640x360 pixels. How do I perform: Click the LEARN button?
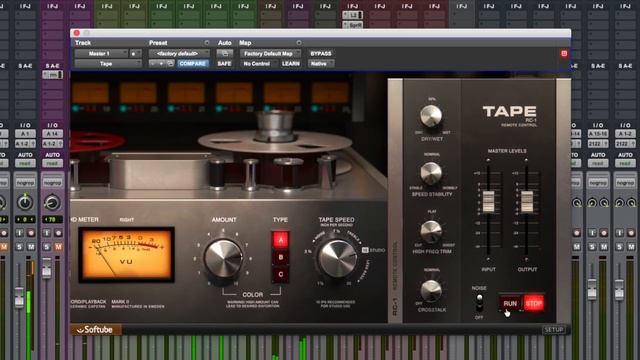coord(291,64)
